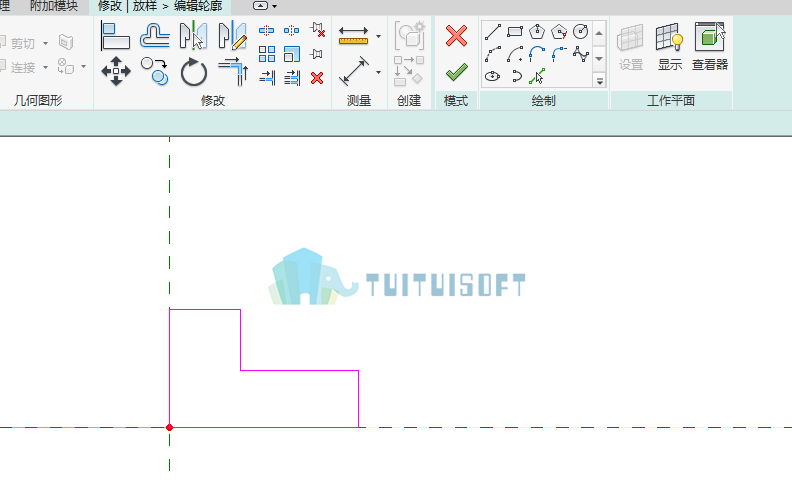Select the Rectangle draw tool
The image size is (792, 483).
(515, 32)
